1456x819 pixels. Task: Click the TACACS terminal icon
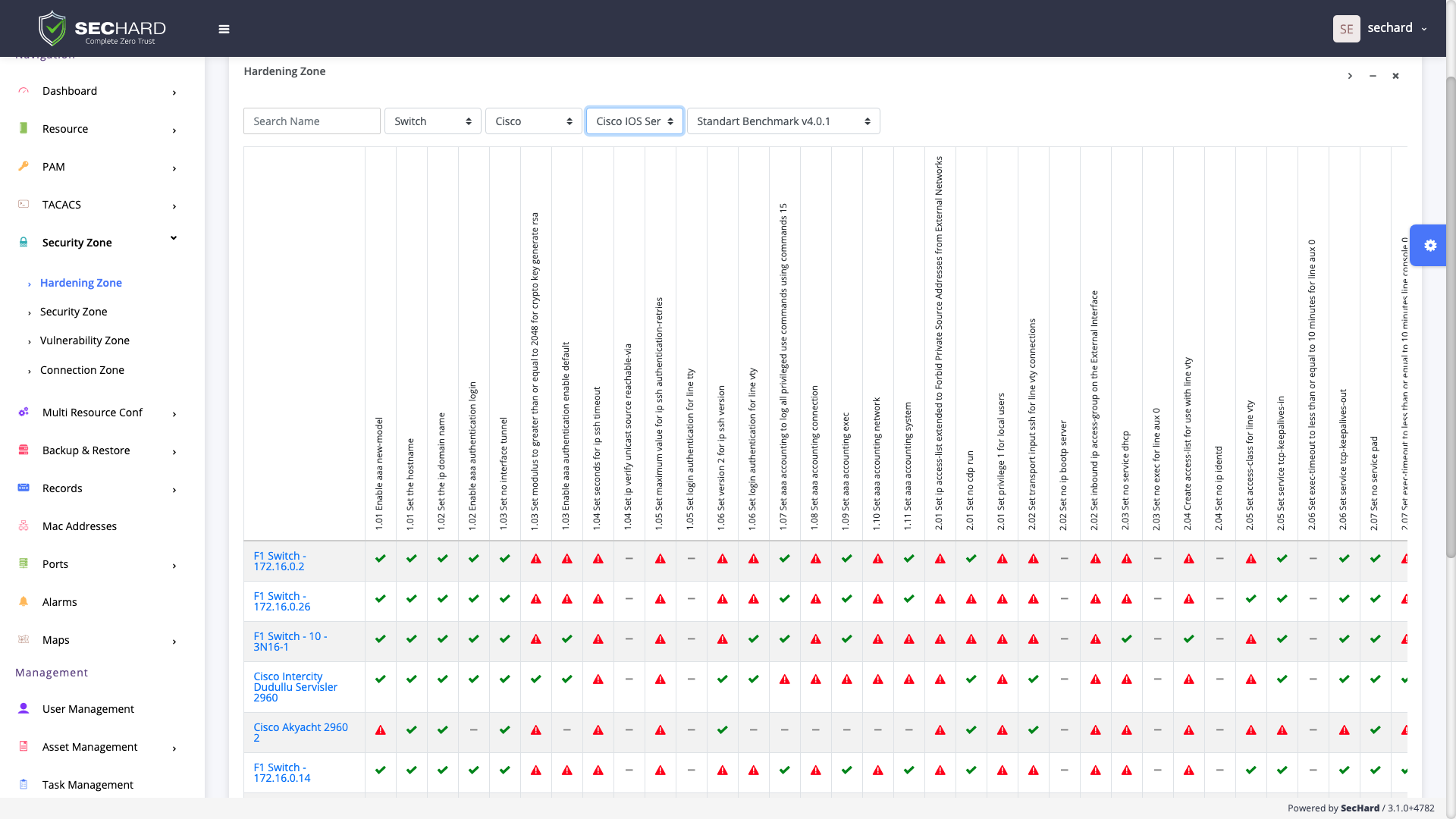pyautogui.click(x=24, y=204)
